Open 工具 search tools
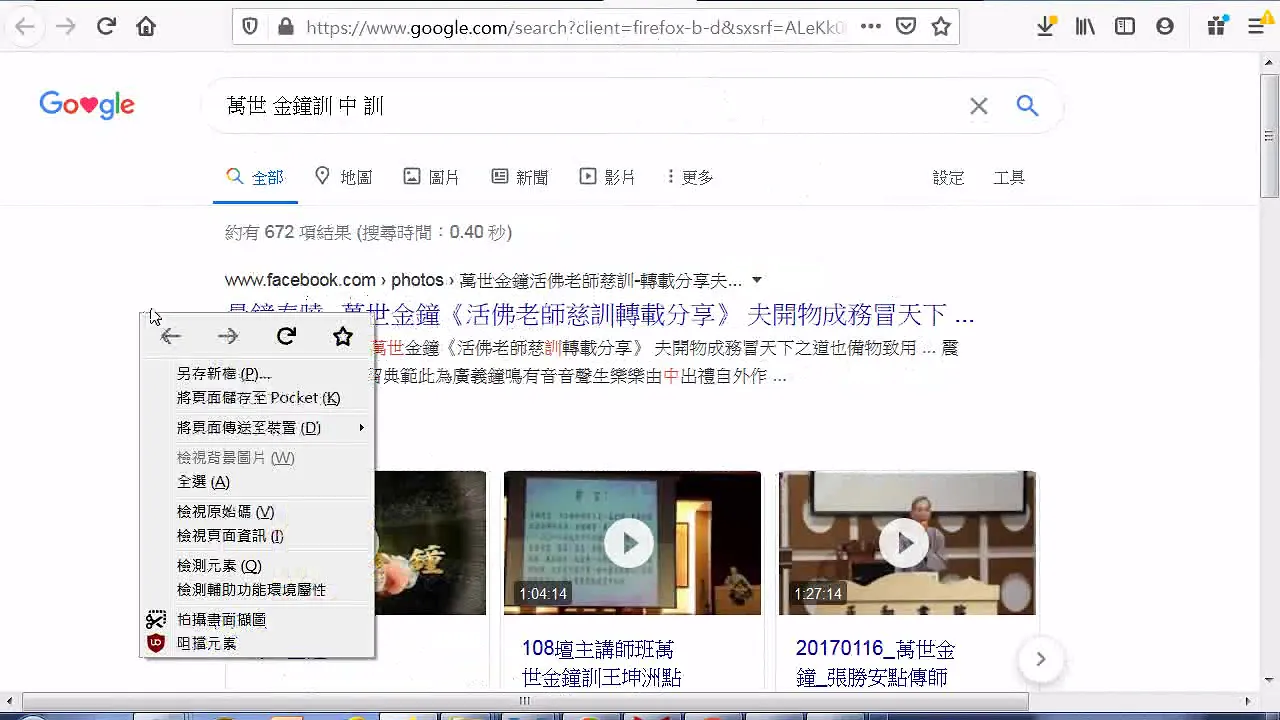 [1009, 178]
